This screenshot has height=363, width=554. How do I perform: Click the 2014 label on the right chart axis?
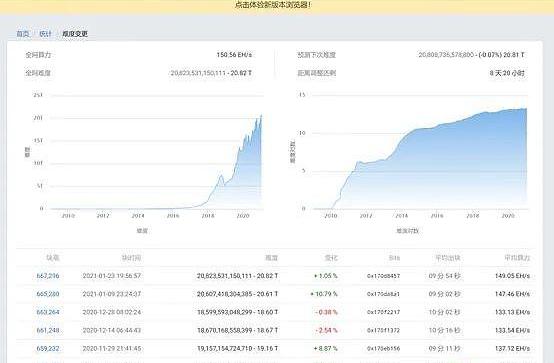click(401, 216)
